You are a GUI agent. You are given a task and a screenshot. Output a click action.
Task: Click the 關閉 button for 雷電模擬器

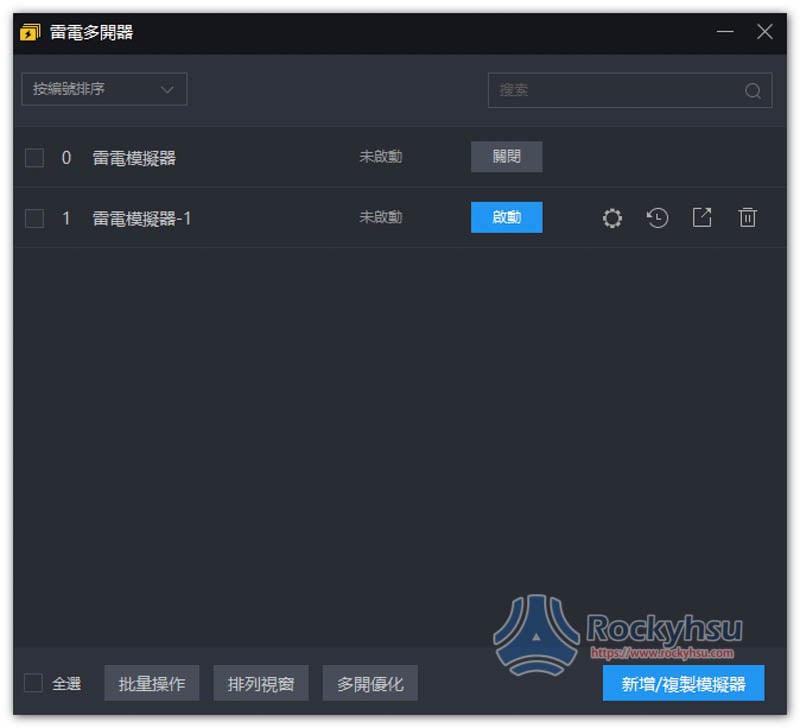[x=506, y=157]
